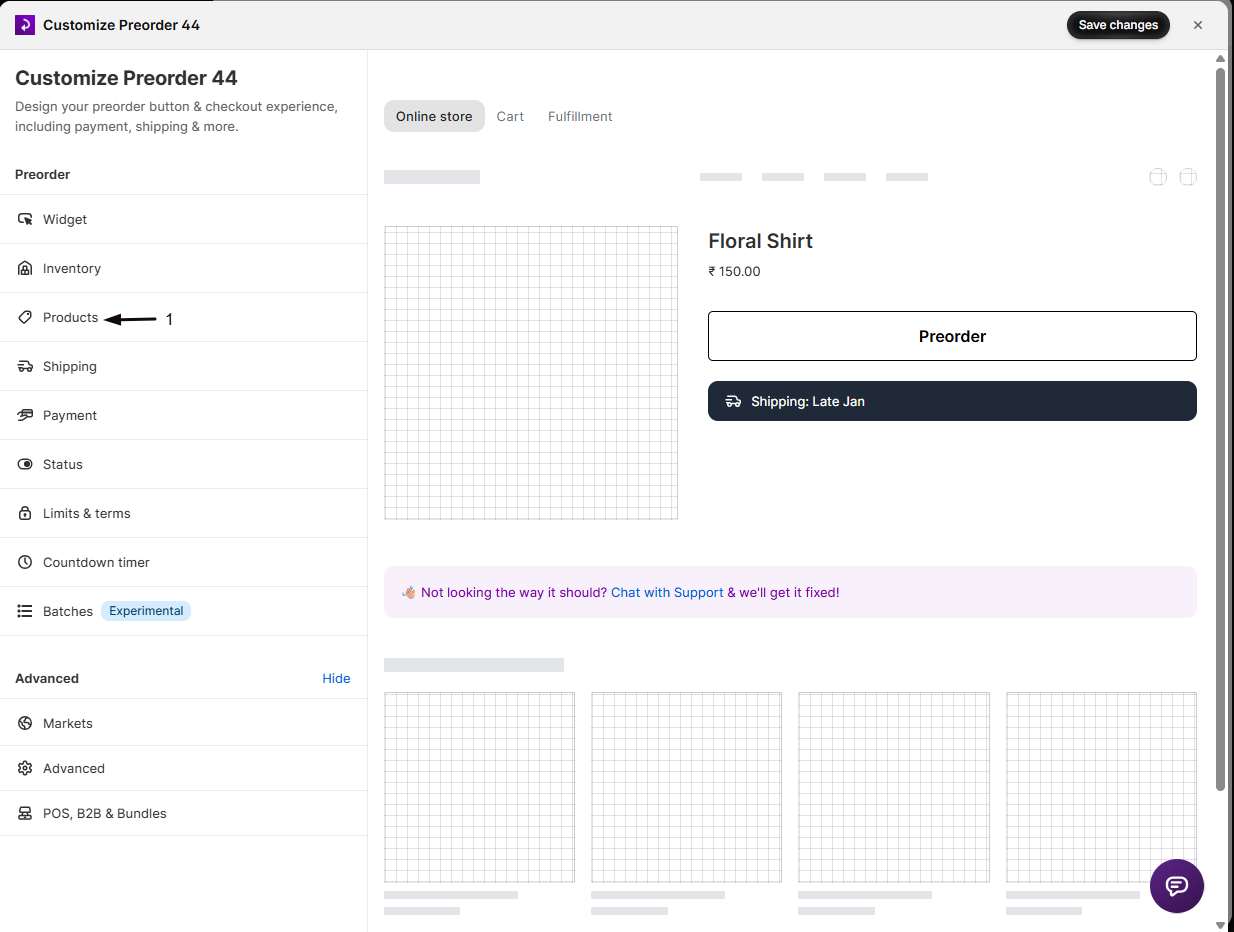Follow the Chat with Support link
Screen dimensions: 1234x932
coord(667,592)
